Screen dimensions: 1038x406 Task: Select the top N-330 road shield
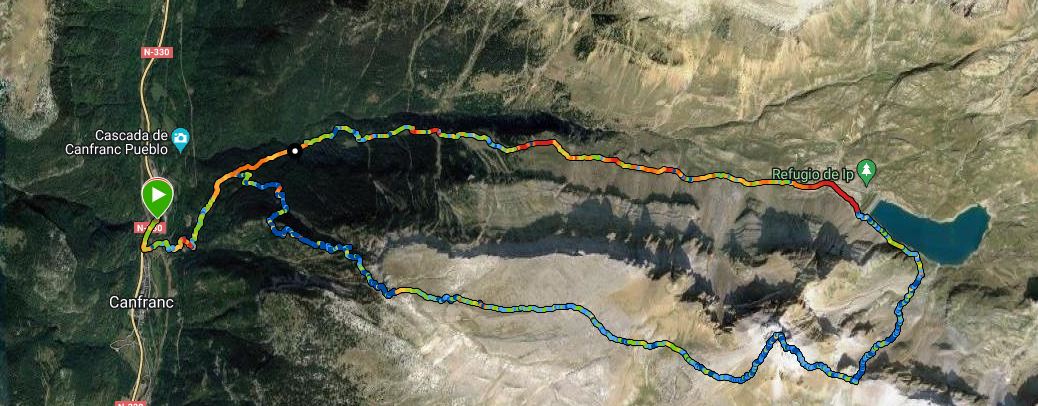click(156, 52)
